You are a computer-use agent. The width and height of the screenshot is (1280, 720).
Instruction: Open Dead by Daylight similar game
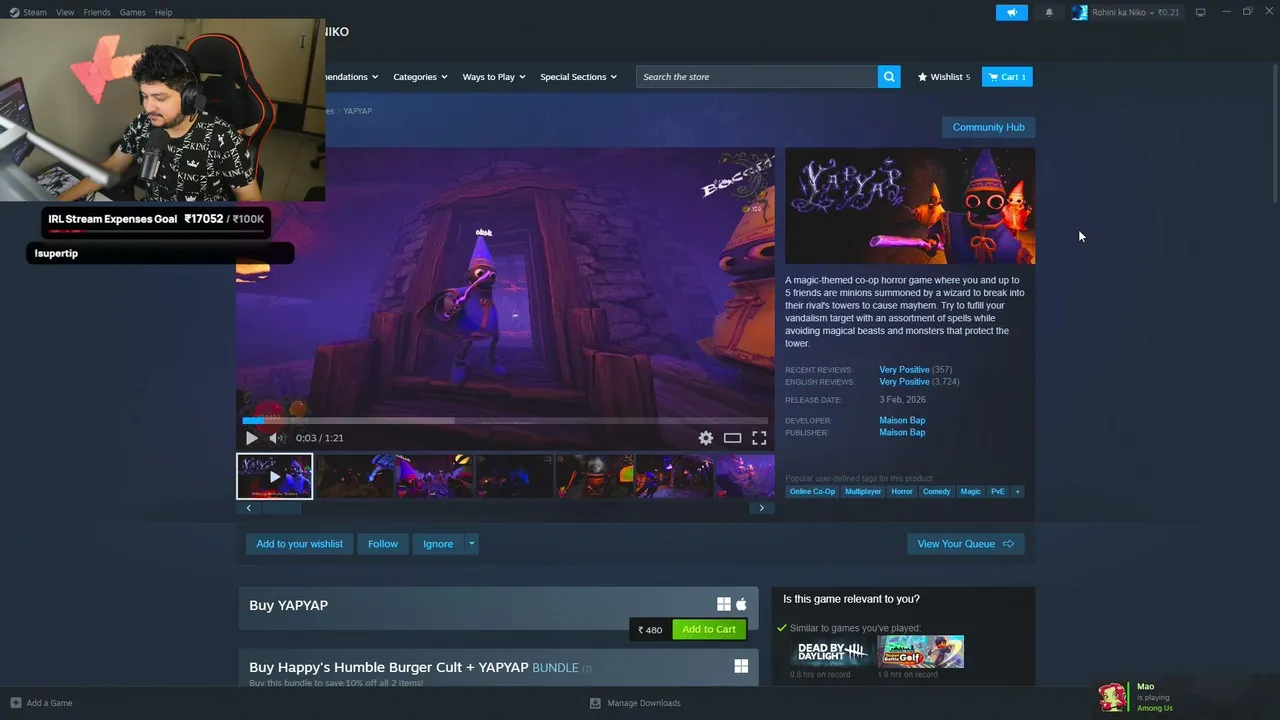(x=831, y=652)
